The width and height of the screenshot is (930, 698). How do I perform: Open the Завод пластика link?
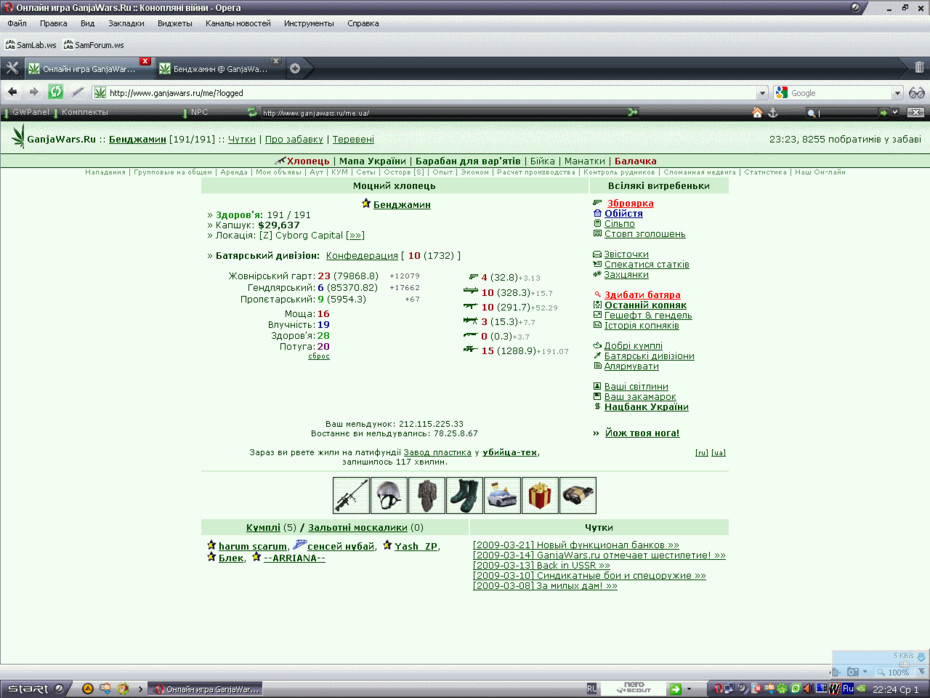437,452
